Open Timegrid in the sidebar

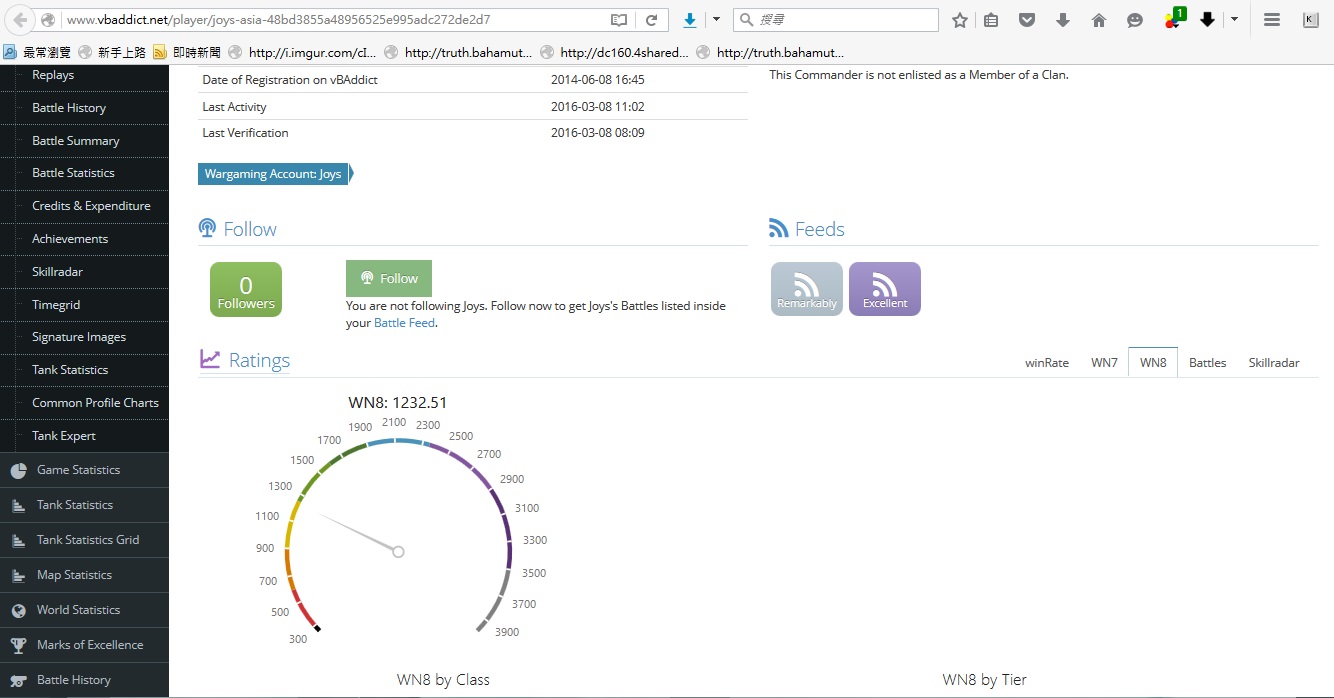(x=56, y=305)
